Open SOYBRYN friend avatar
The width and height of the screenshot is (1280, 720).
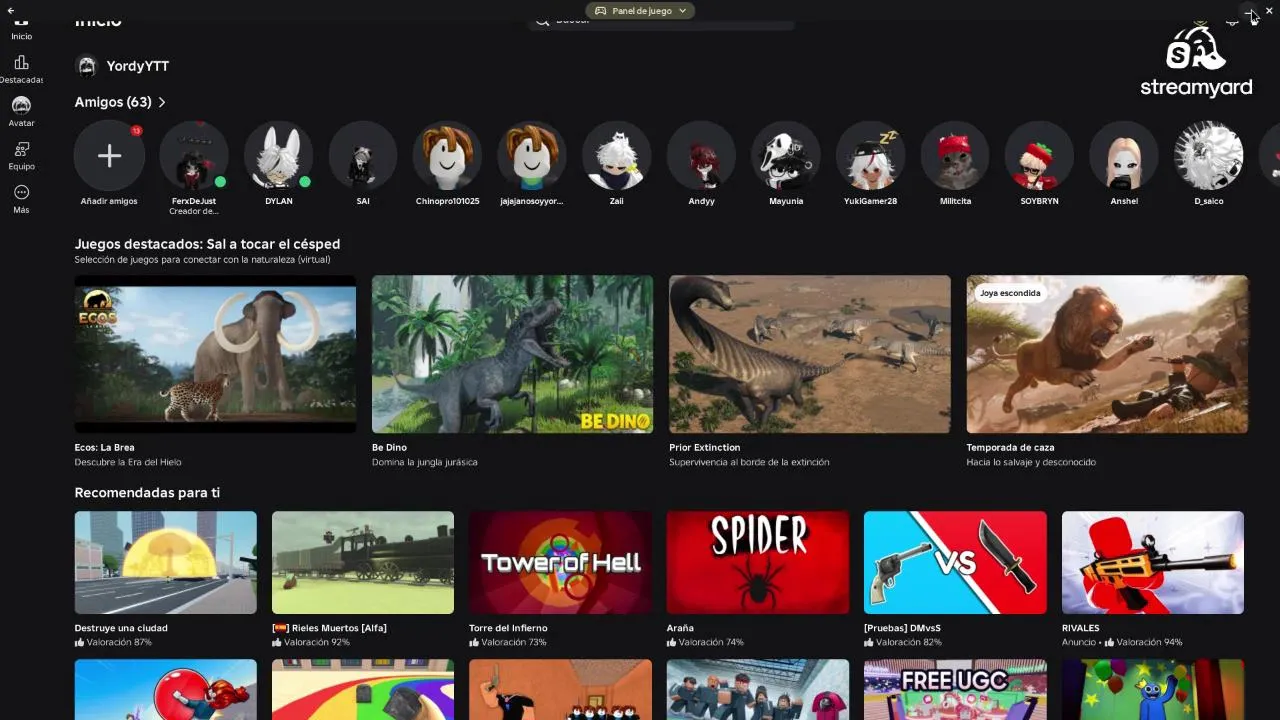click(x=1039, y=156)
